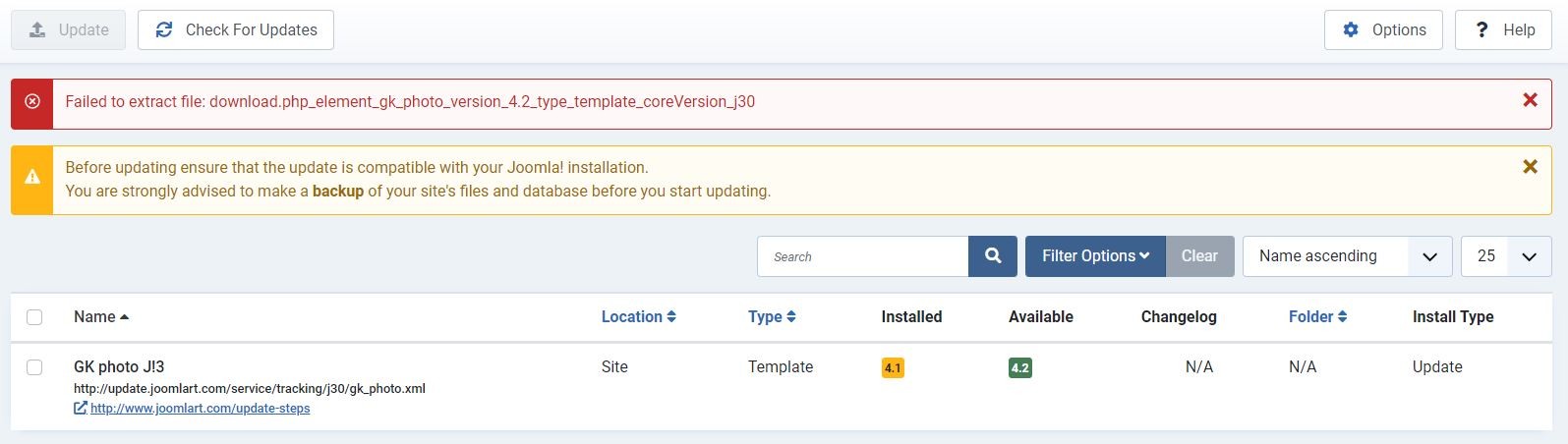Click the external link icon beside joomlart URL
The width and height of the screenshot is (1568, 444).
point(81,408)
